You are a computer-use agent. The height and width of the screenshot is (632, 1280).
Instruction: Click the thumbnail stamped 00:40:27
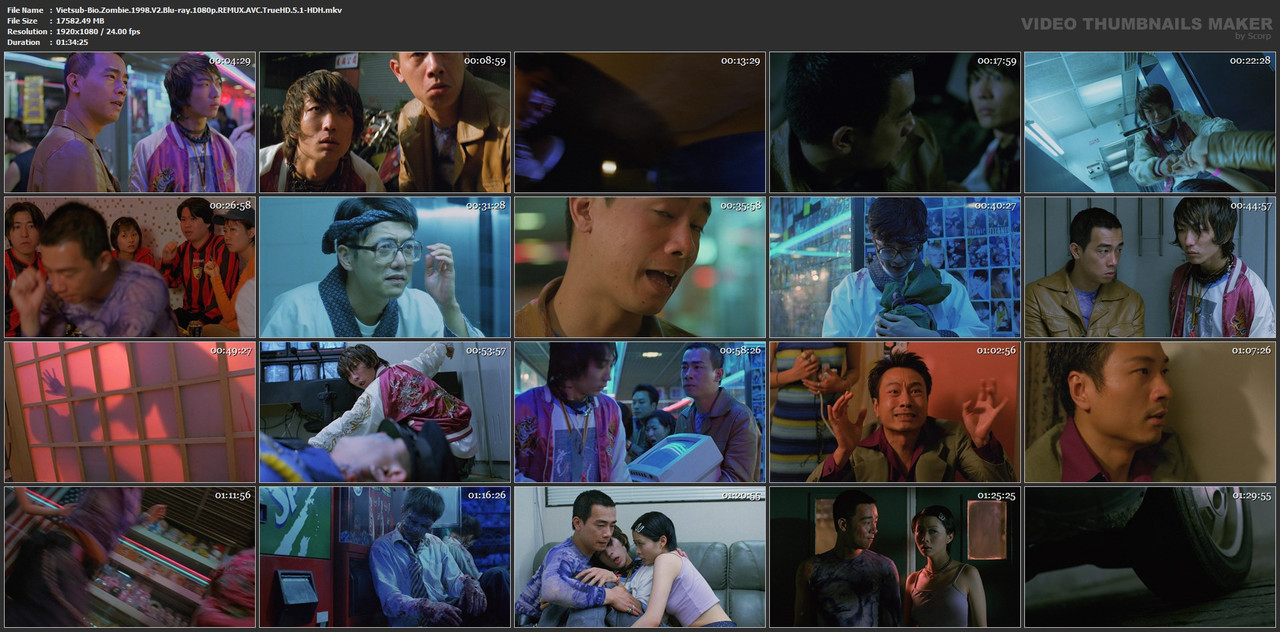click(x=895, y=267)
